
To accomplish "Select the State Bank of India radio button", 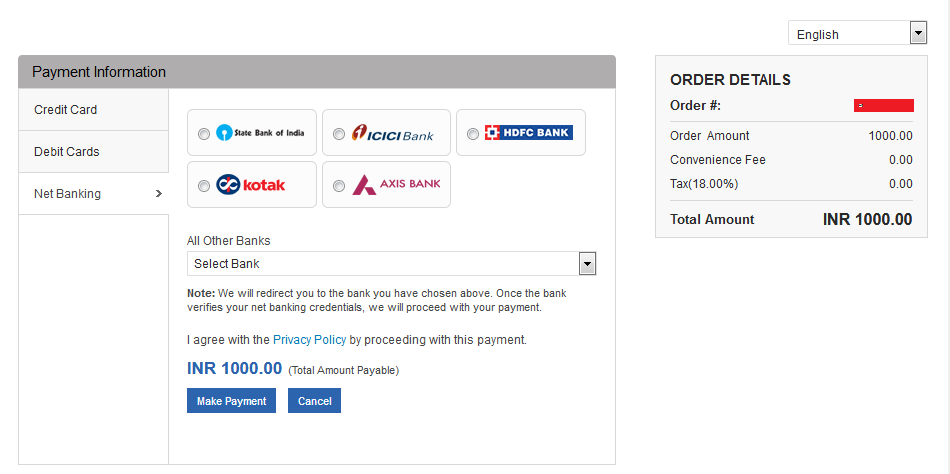I will click(204, 133).
